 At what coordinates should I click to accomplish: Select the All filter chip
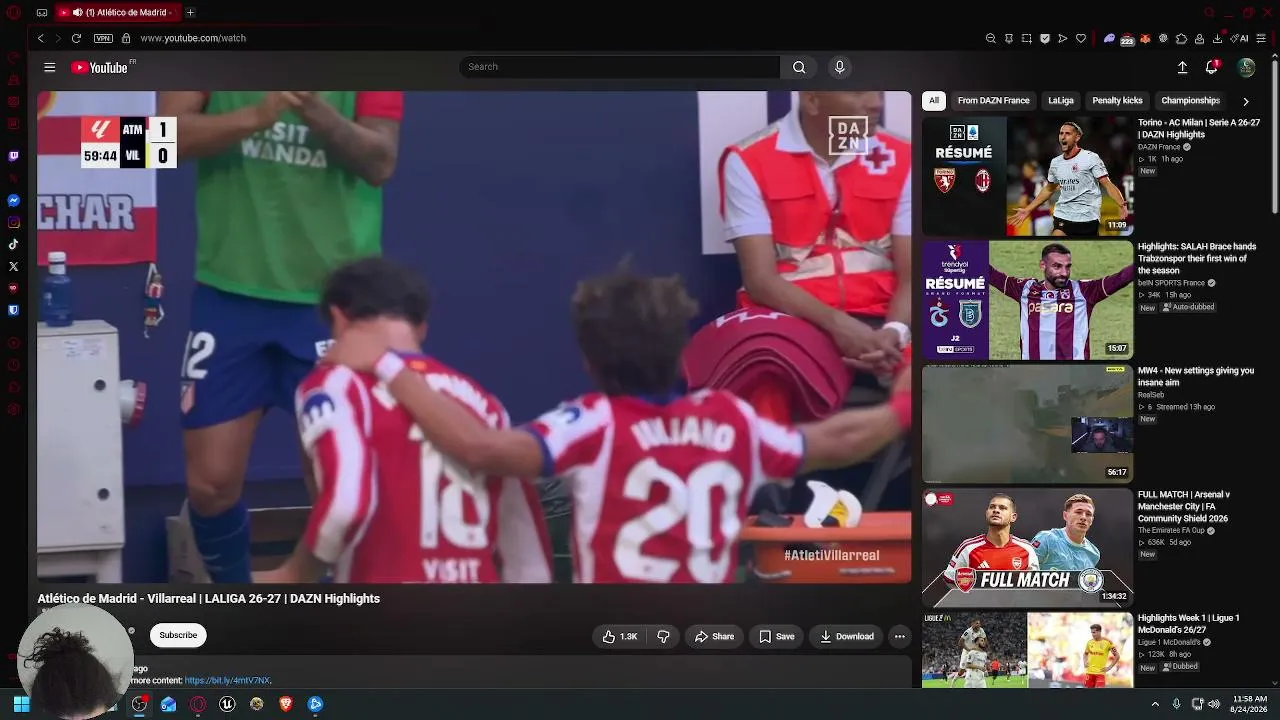point(934,101)
